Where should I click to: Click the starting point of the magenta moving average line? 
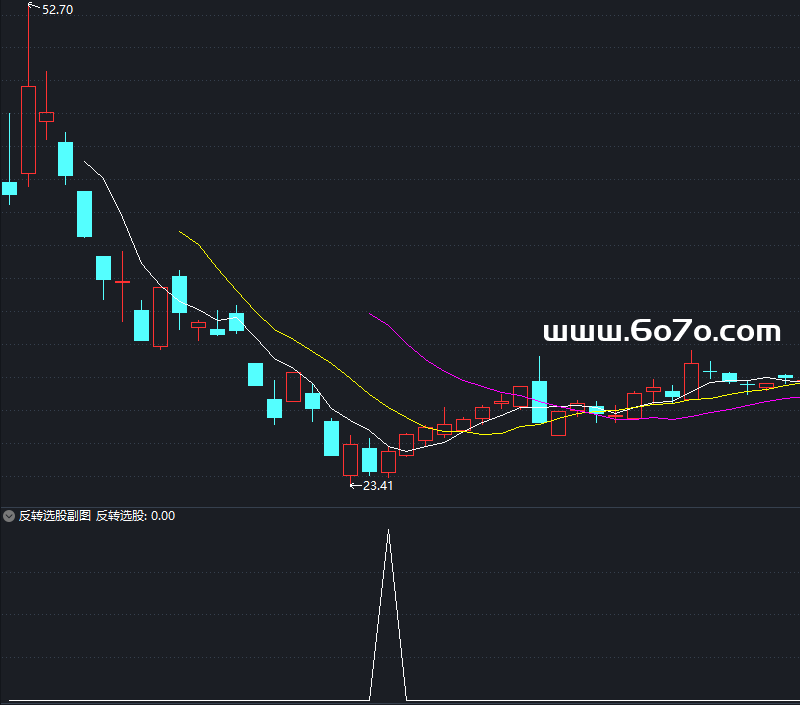click(x=370, y=314)
